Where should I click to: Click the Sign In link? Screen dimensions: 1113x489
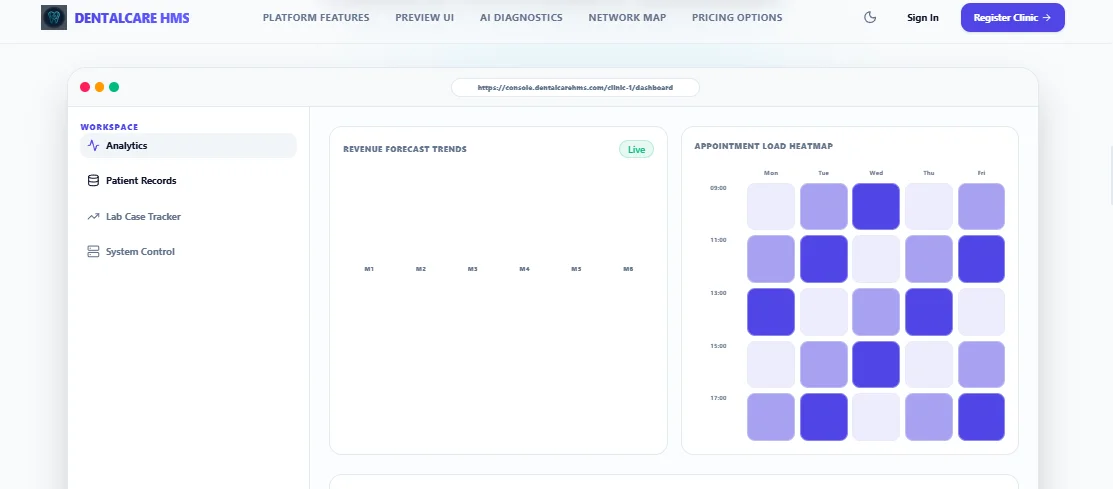pyautogui.click(x=923, y=18)
